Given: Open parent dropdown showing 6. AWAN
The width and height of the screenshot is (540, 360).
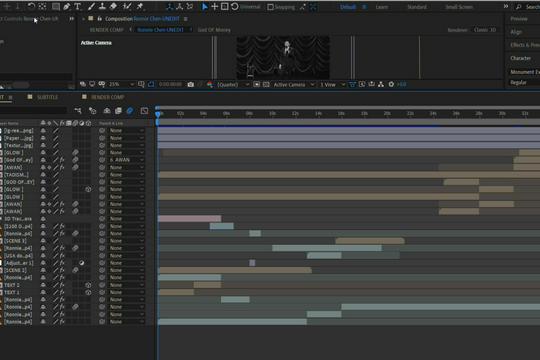Looking at the screenshot, I should tap(126, 160).
